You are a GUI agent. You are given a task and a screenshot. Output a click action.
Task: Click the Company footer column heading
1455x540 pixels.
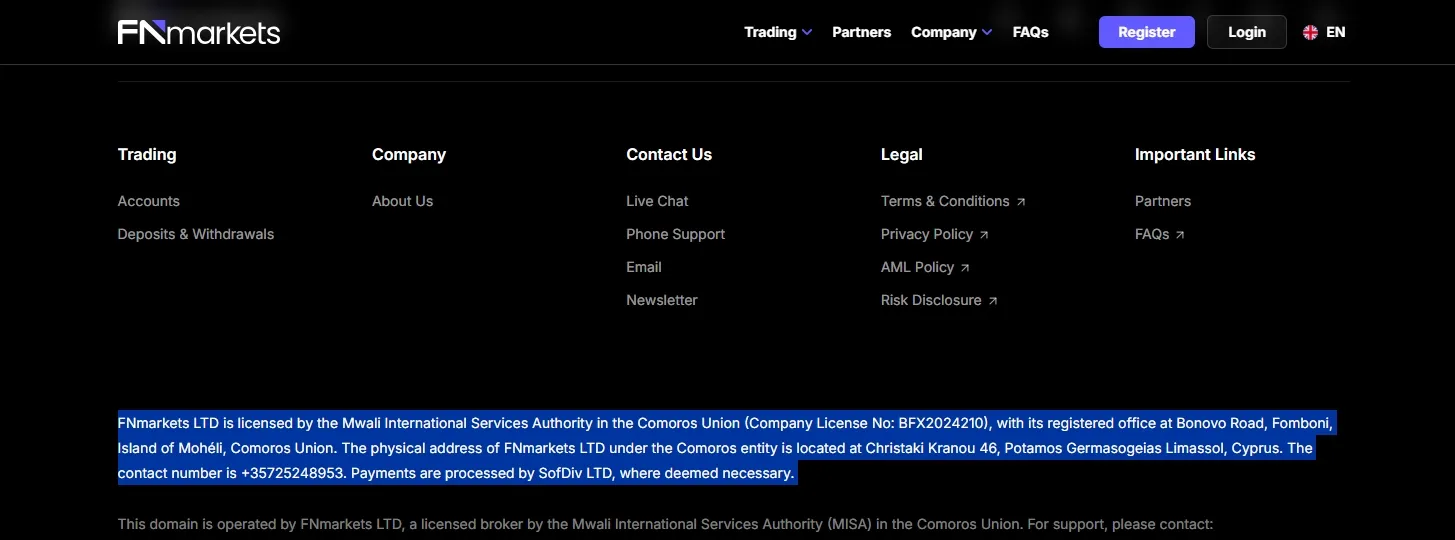[409, 154]
